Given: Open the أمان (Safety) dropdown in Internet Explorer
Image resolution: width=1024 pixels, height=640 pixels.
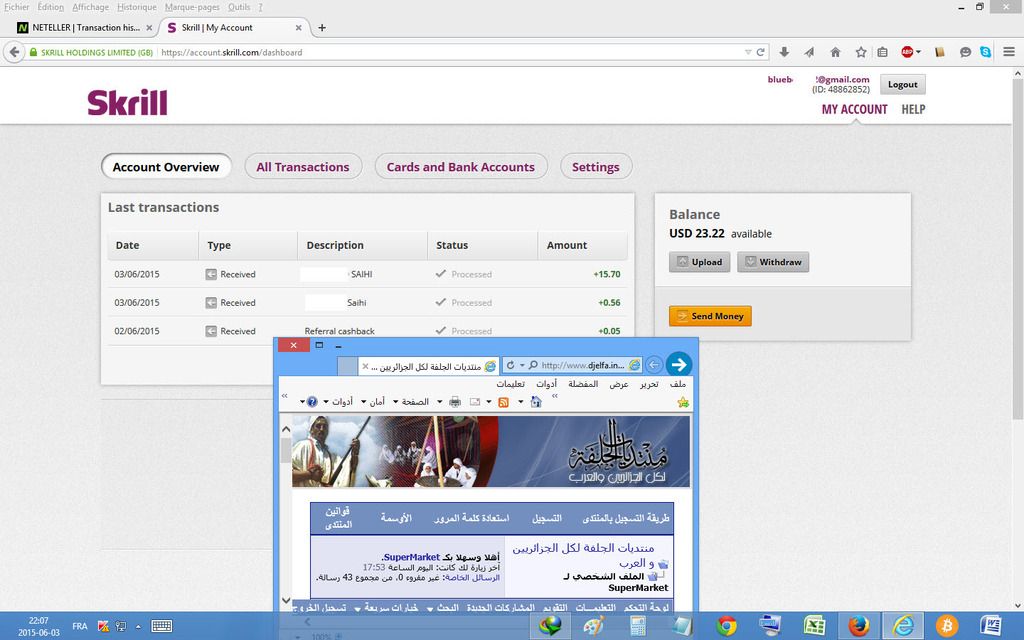Looking at the screenshot, I should (x=373, y=402).
